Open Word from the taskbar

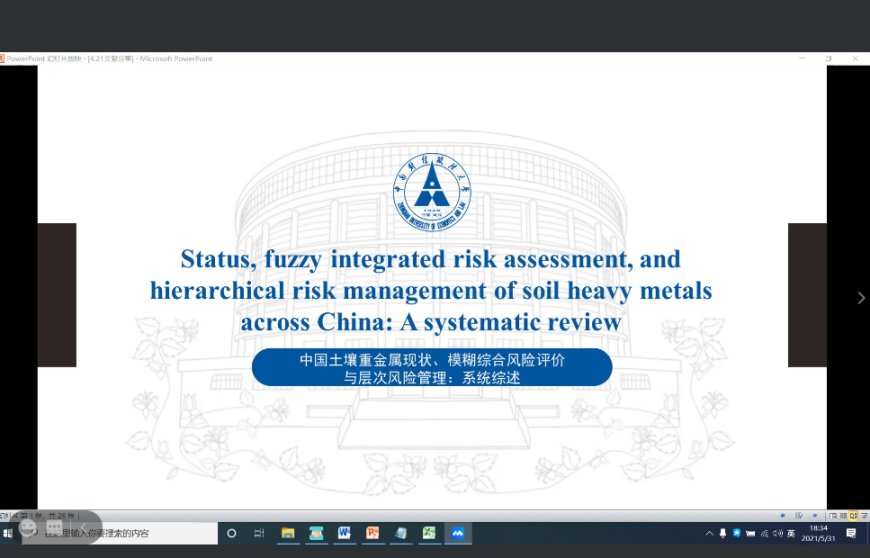[x=344, y=533]
